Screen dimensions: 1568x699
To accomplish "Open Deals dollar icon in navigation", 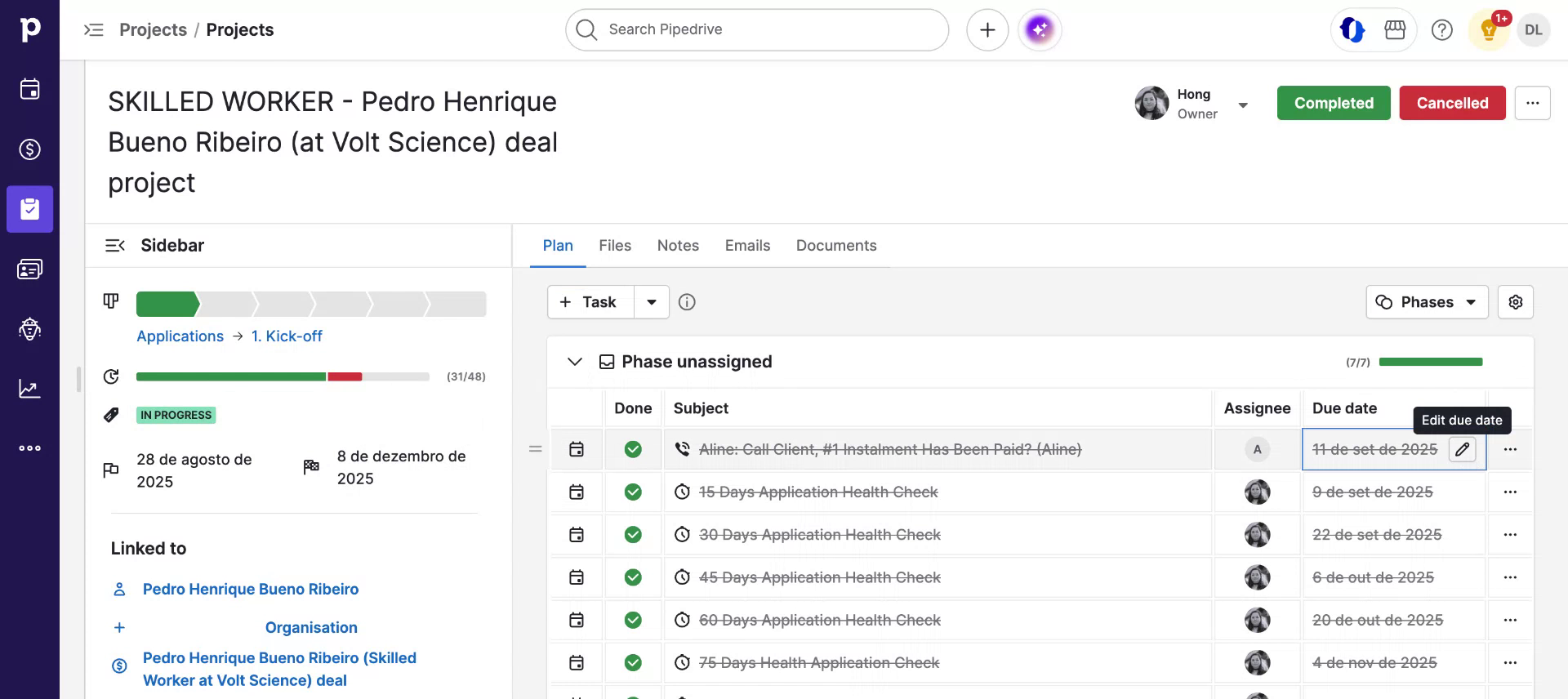I will coord(29,149).
